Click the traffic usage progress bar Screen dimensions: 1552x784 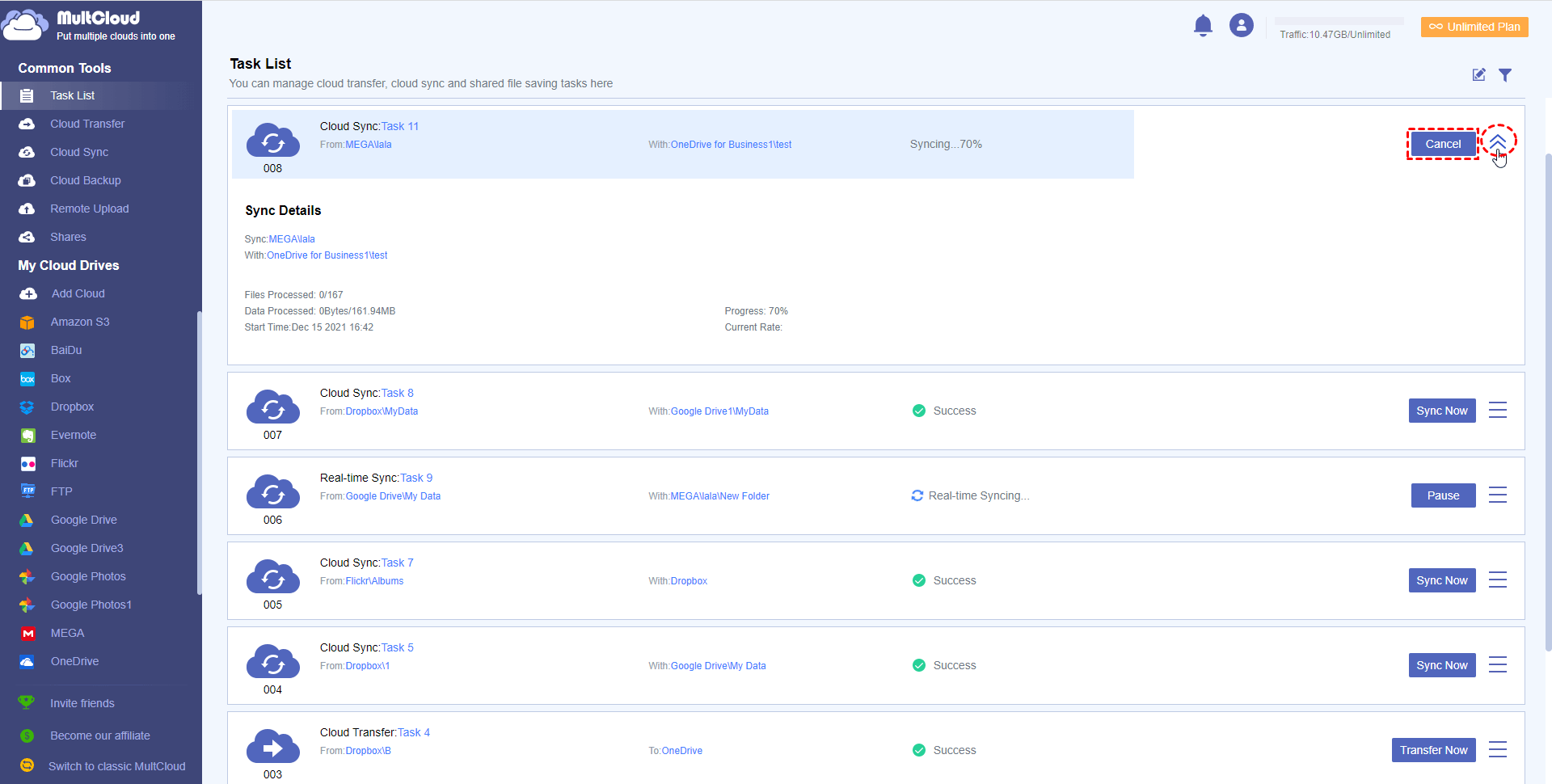click(x=1339, y=21)
